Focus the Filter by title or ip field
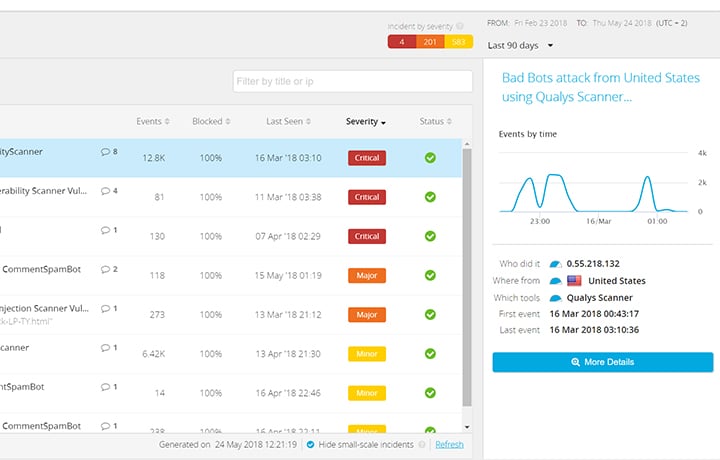Screen dimensions: 720x460 point(353,81)
